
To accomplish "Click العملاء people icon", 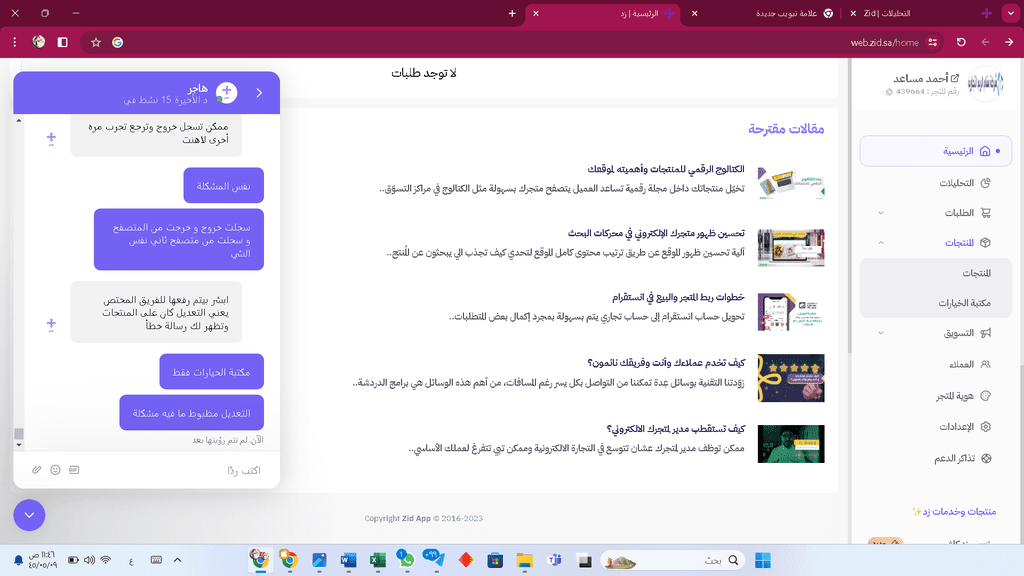I will click(985, 364).
